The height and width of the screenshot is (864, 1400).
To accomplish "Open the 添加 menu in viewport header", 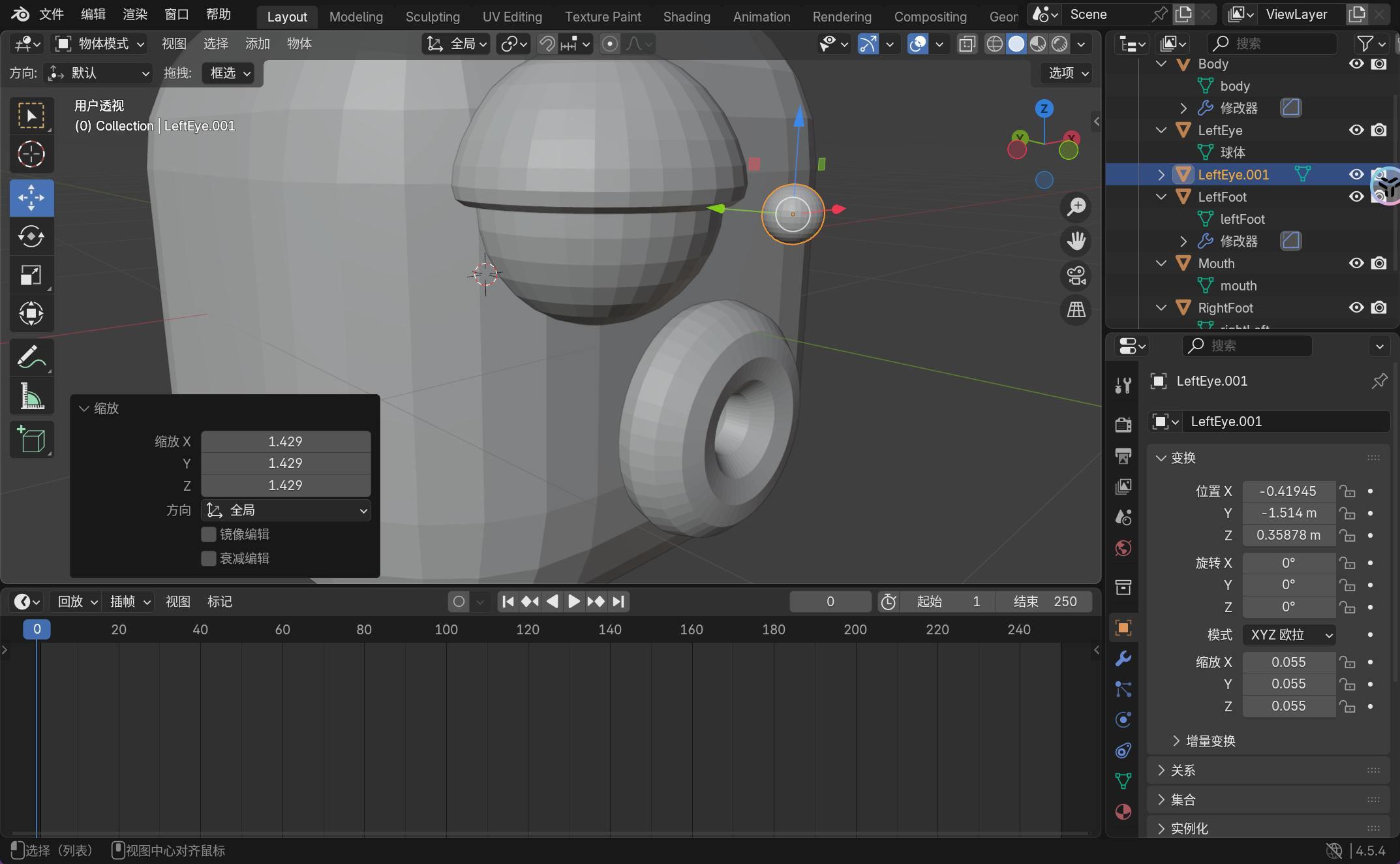I will click(x=257, y=44).
